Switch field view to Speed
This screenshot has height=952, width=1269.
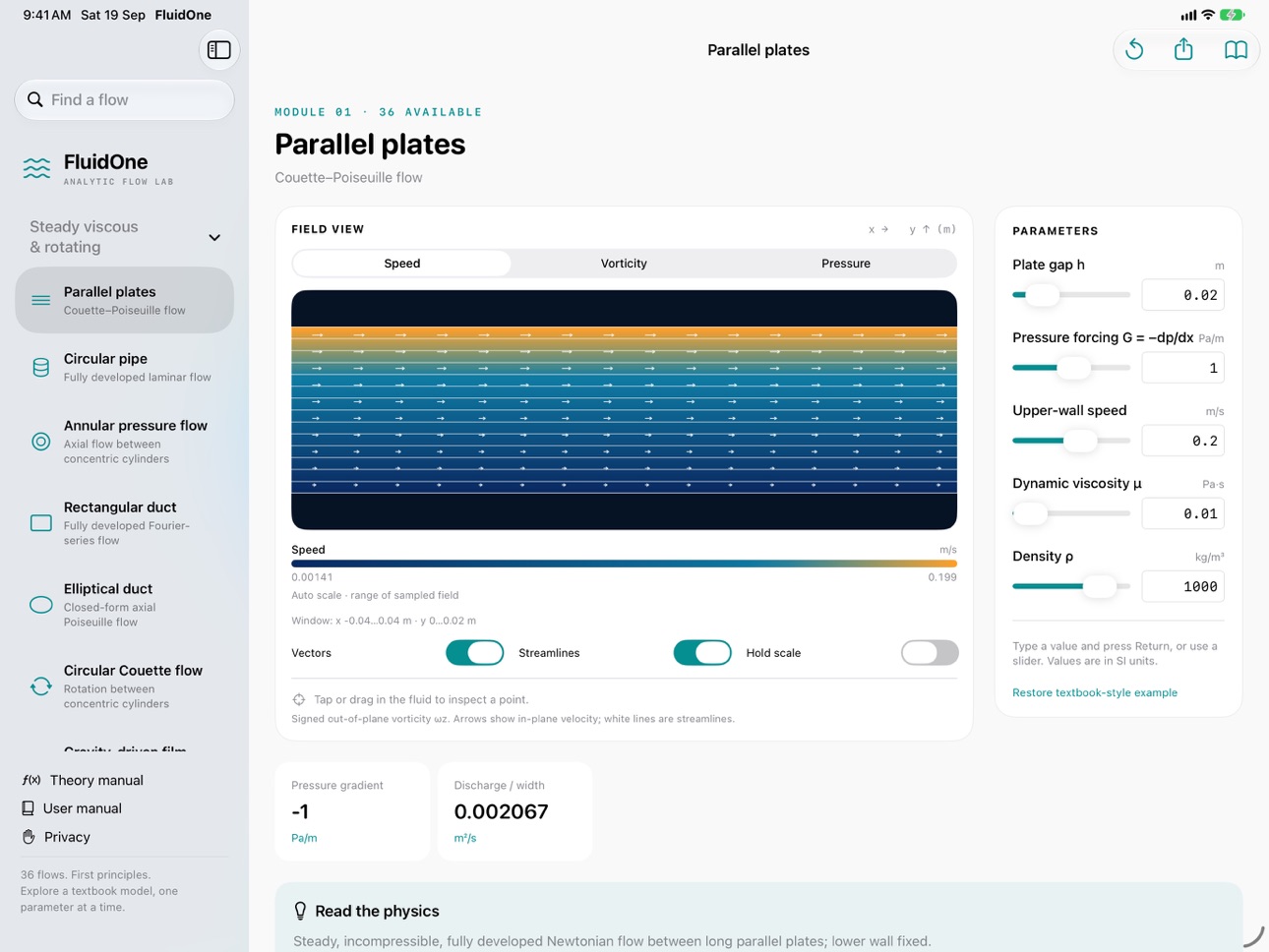[x=402, y=264]
